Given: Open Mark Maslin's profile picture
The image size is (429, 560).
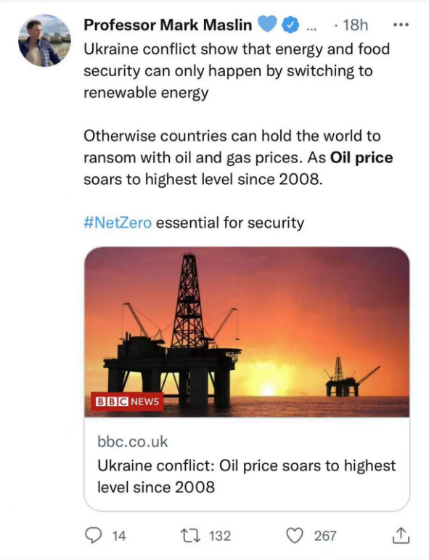Looking at the screenshot, I should point(44,40).
